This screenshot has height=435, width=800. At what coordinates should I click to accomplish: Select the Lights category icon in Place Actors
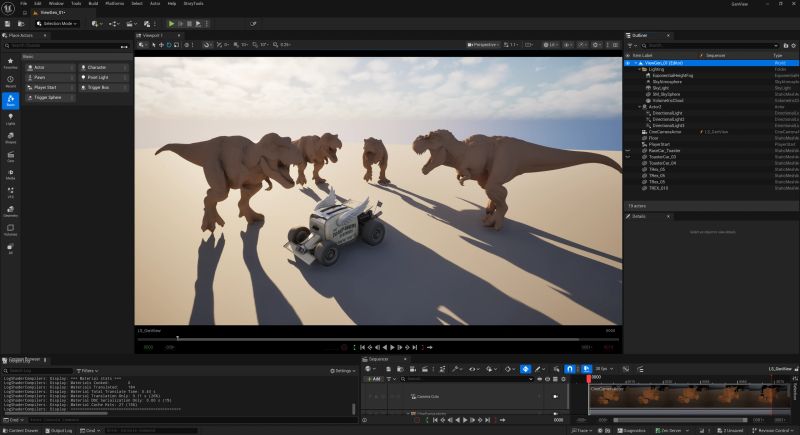[10, 119]
